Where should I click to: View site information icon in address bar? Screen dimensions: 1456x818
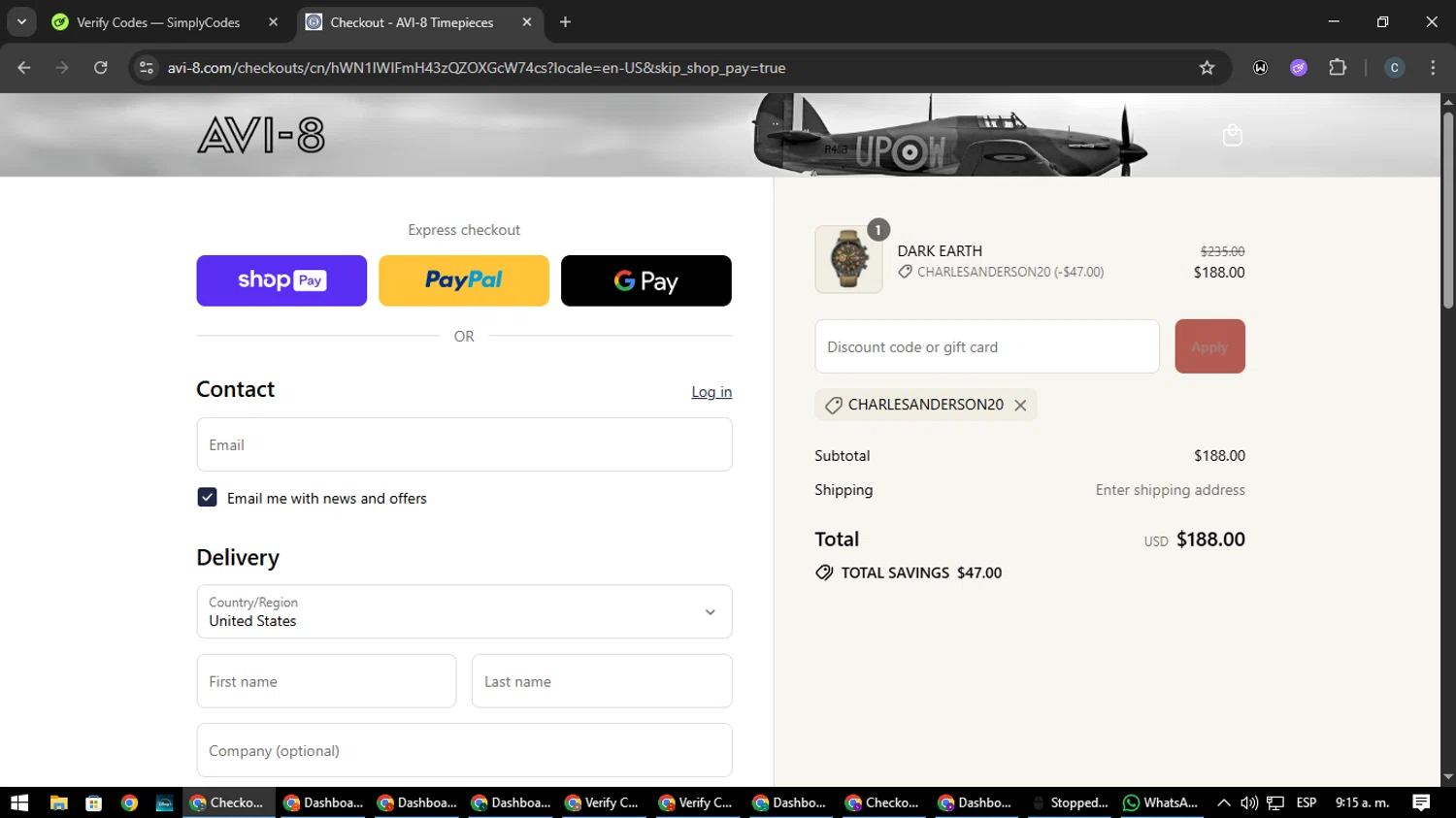tap(147, 68)
